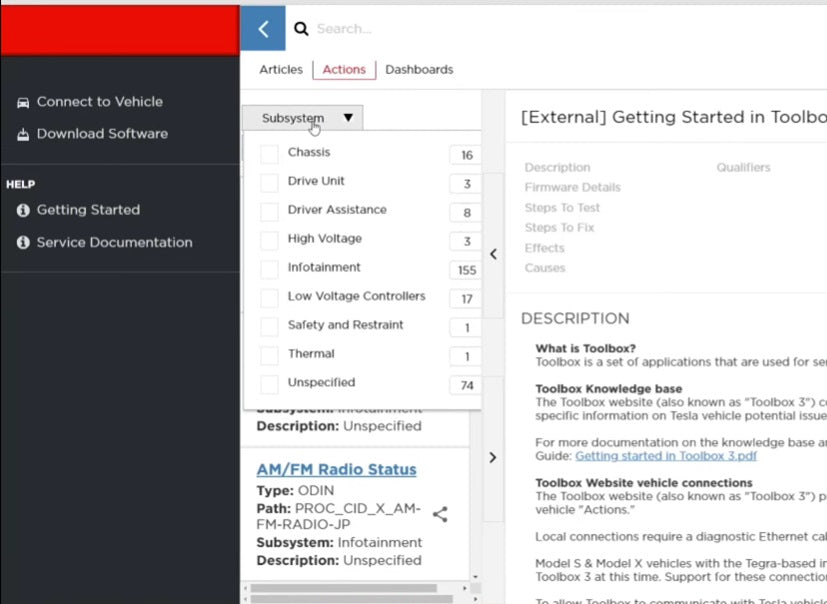Click the magnifying glass search icon

pyautogui.click(x=301, y=28)
